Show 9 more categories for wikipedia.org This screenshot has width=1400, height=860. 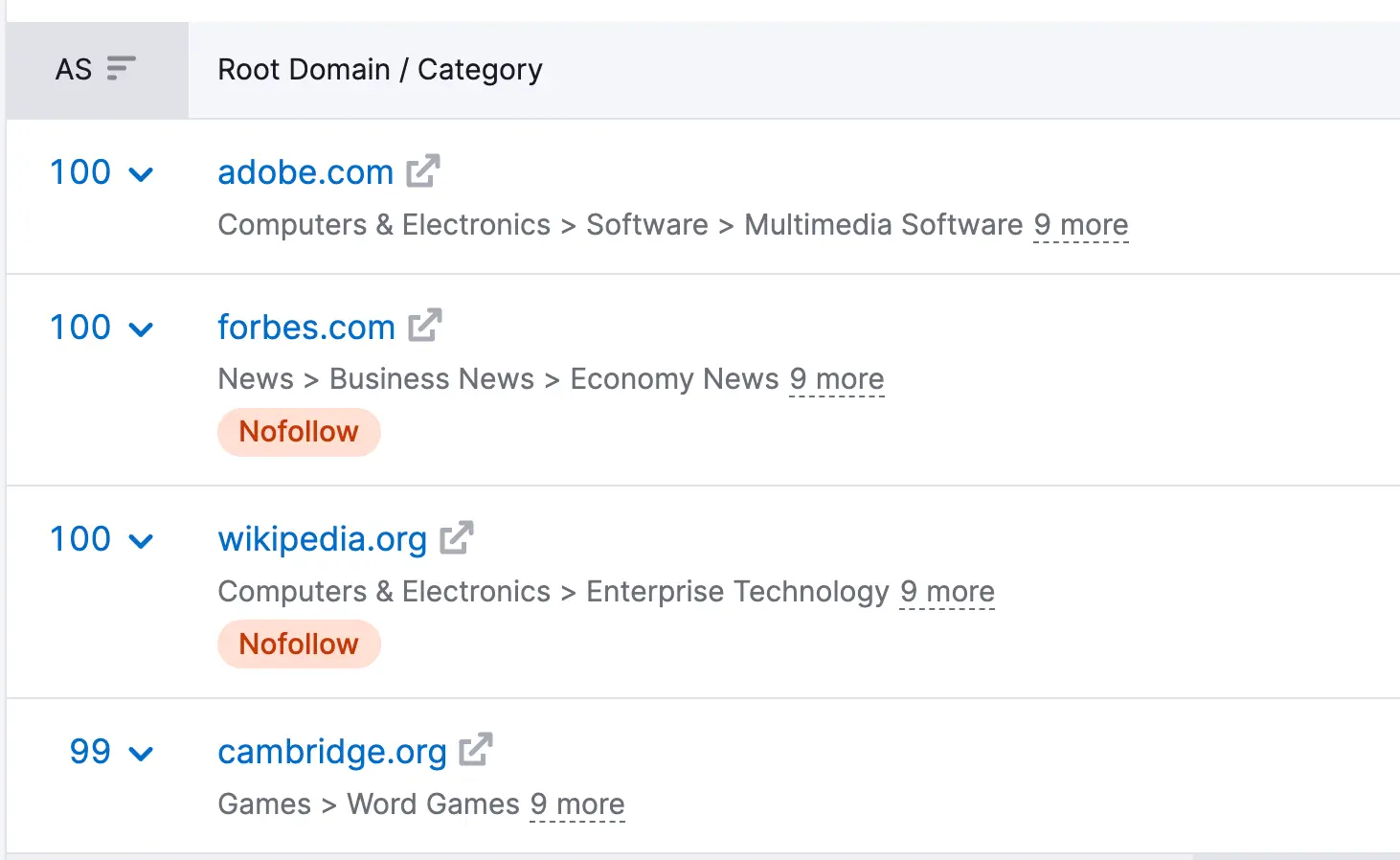click(947, 592)
